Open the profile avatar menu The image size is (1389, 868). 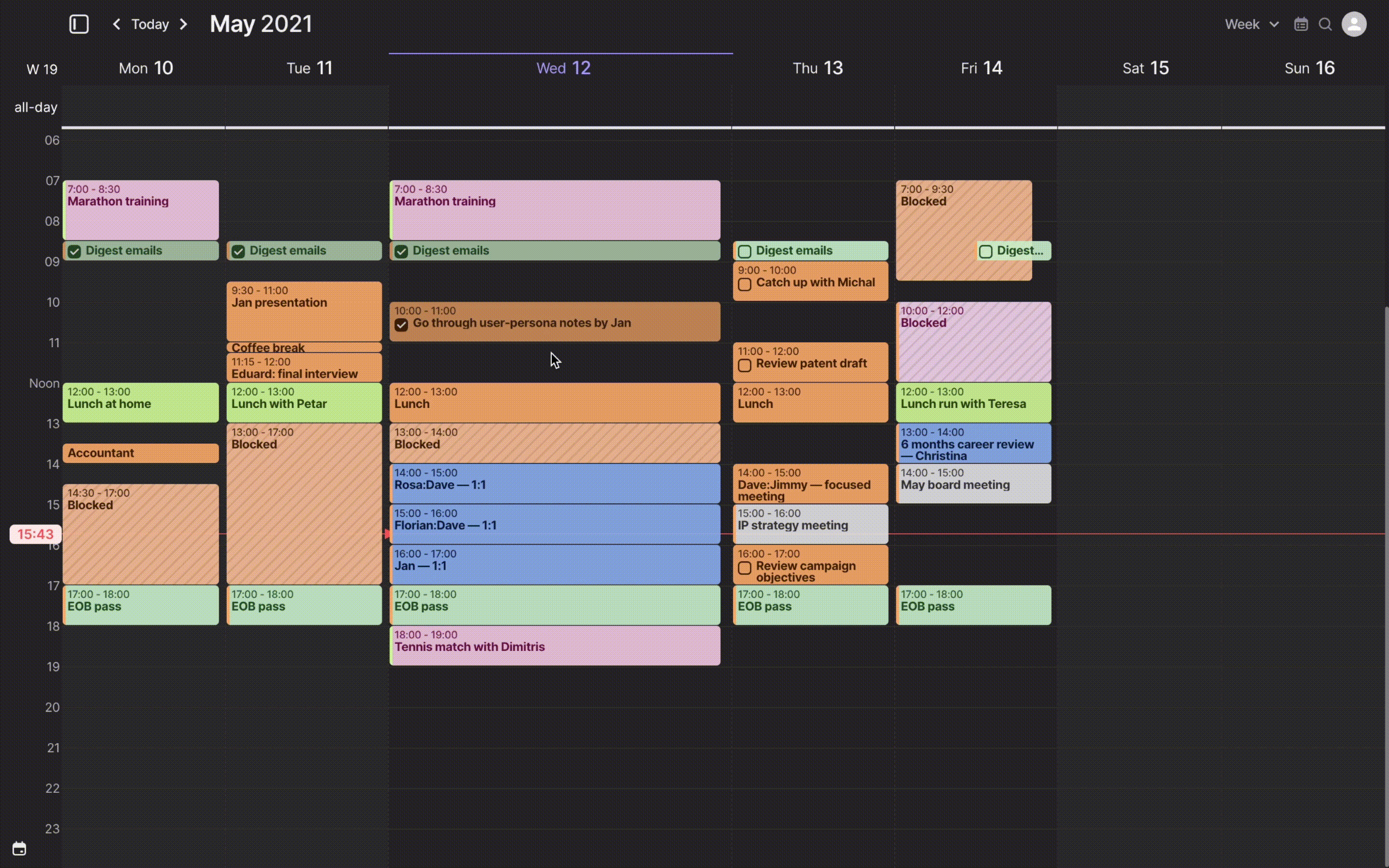click(1355, 24)
